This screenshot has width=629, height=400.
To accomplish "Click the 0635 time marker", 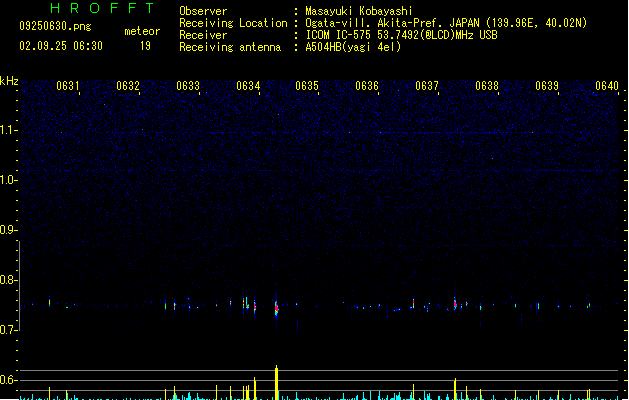I will click(307, 86).
